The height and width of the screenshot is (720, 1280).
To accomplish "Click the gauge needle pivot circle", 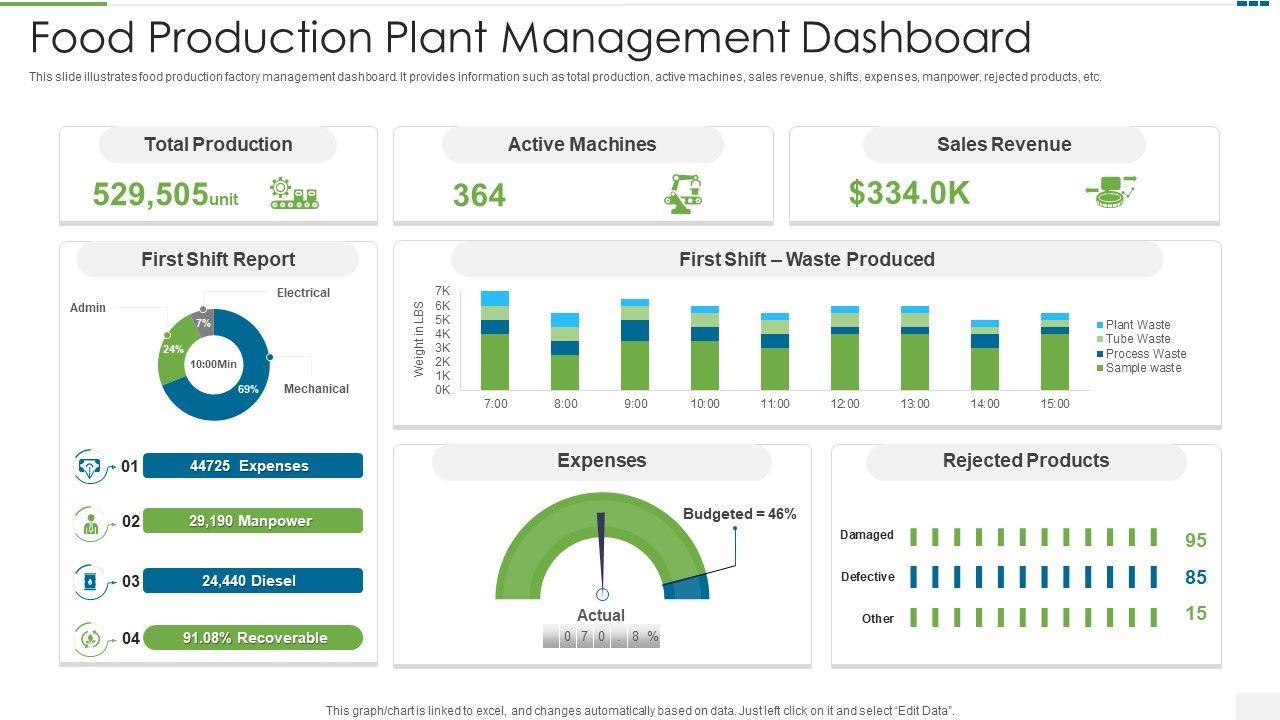I will click(x=602, y=595).
